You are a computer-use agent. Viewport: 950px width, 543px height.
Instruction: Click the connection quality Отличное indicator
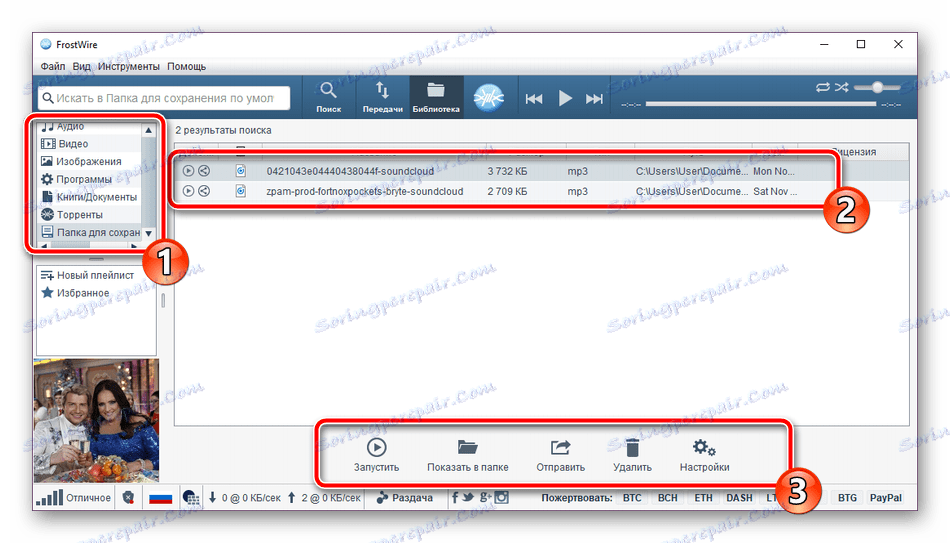[x=73, y=498]
